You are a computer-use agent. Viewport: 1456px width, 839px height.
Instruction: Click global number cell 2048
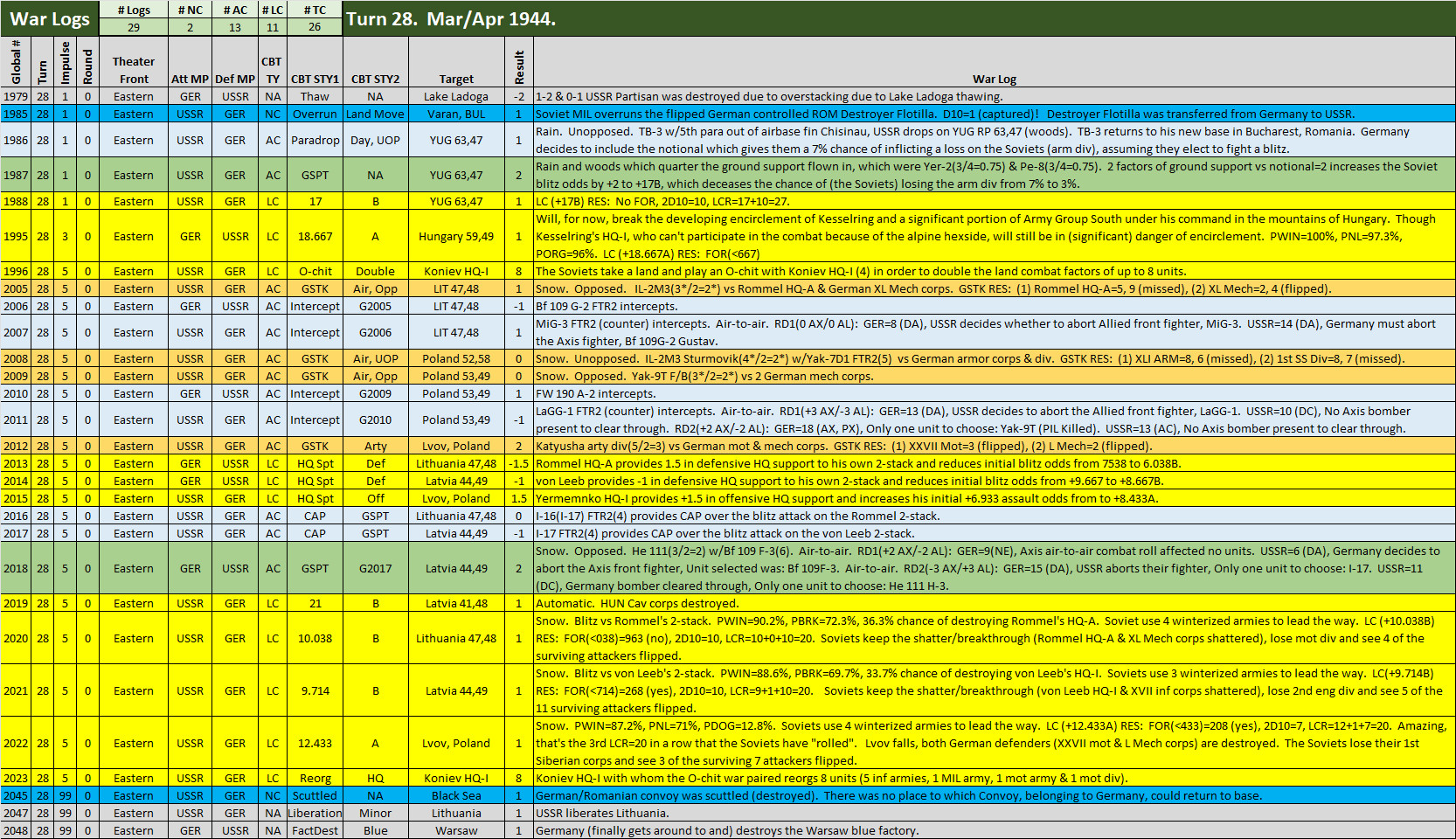click(16, 830)
